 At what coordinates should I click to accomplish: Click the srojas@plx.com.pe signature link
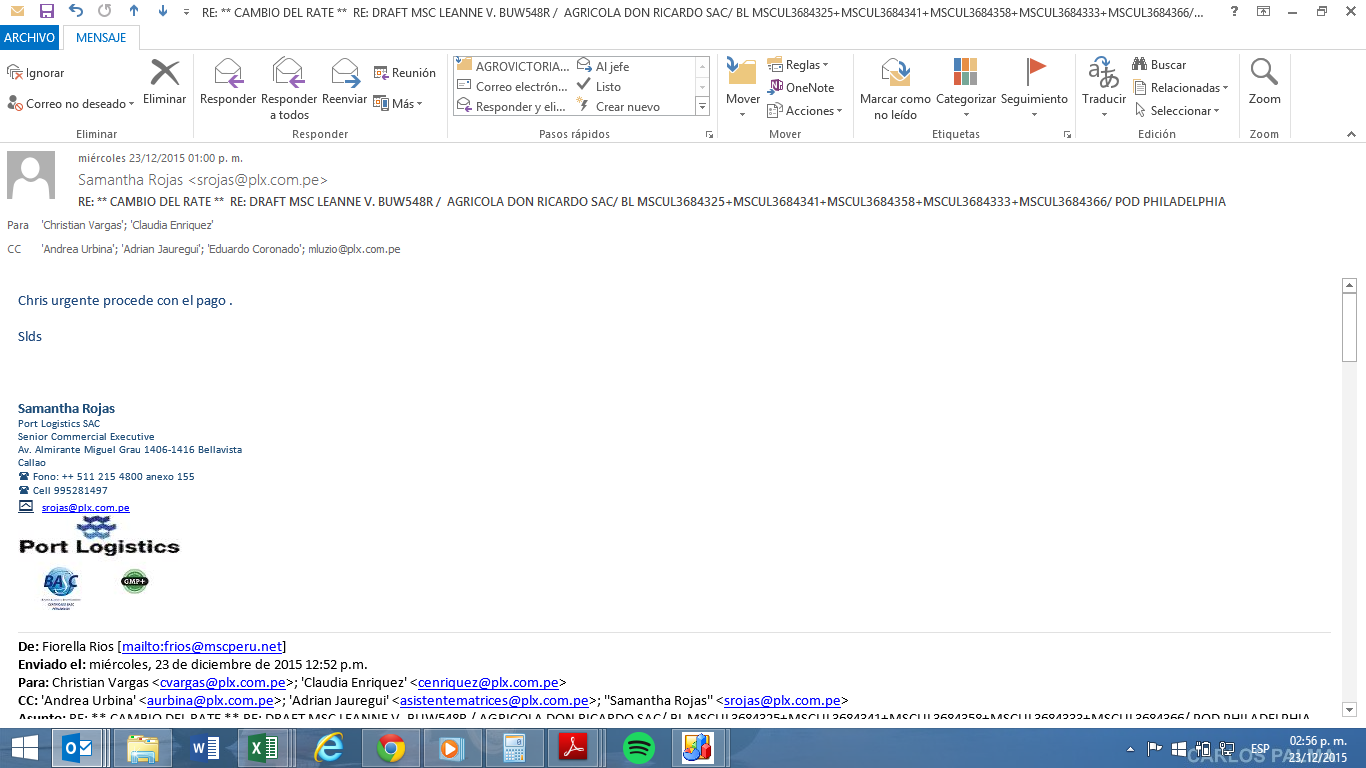tap(85, 508)
